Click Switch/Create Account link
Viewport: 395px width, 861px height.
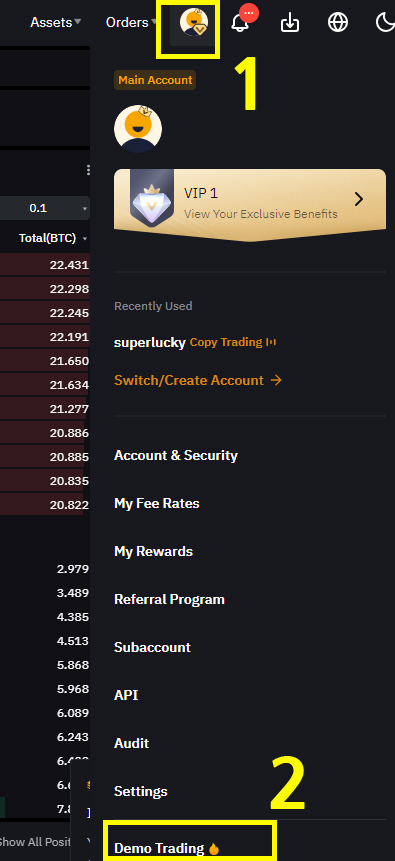198,380
